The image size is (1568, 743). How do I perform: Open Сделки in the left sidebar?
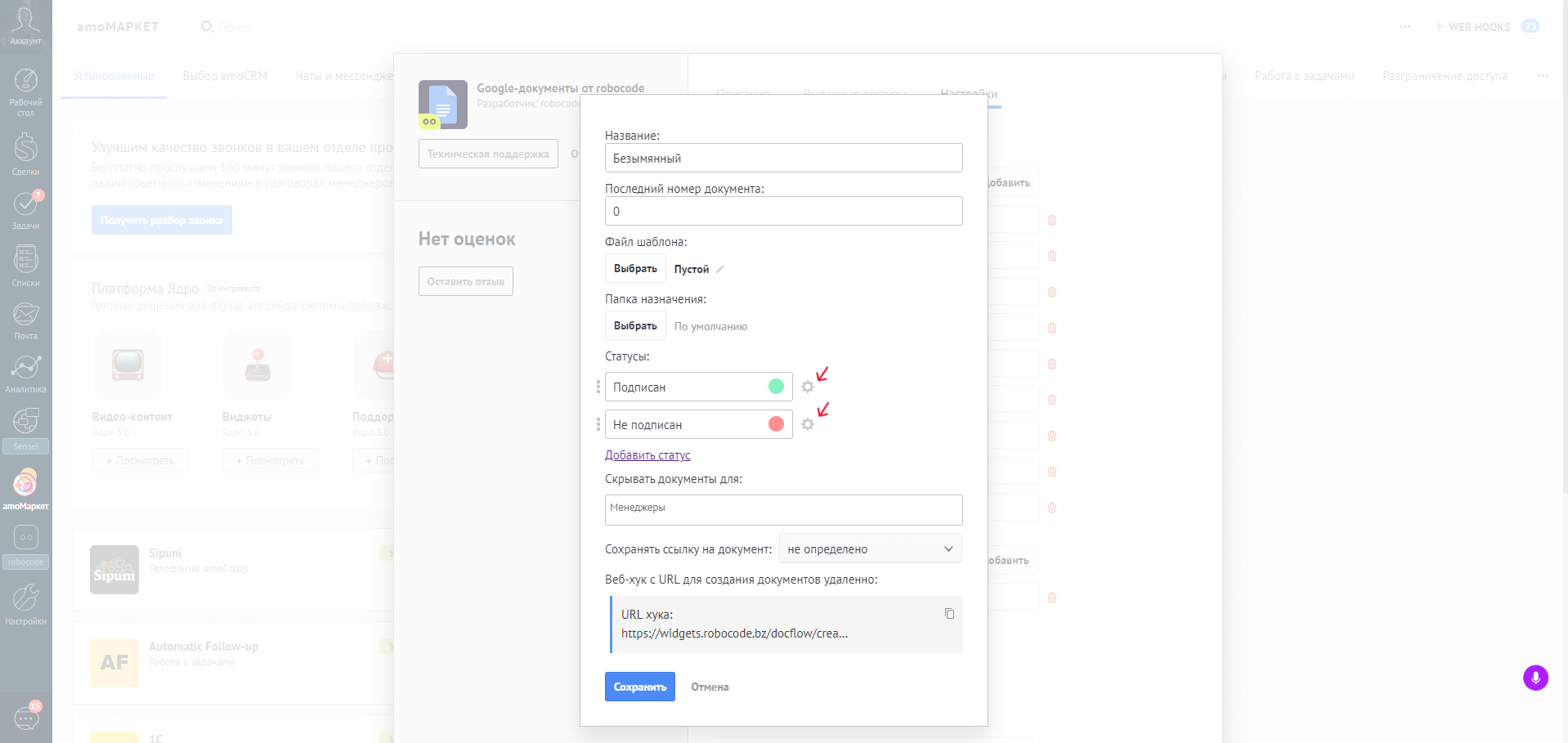(26, 154)
